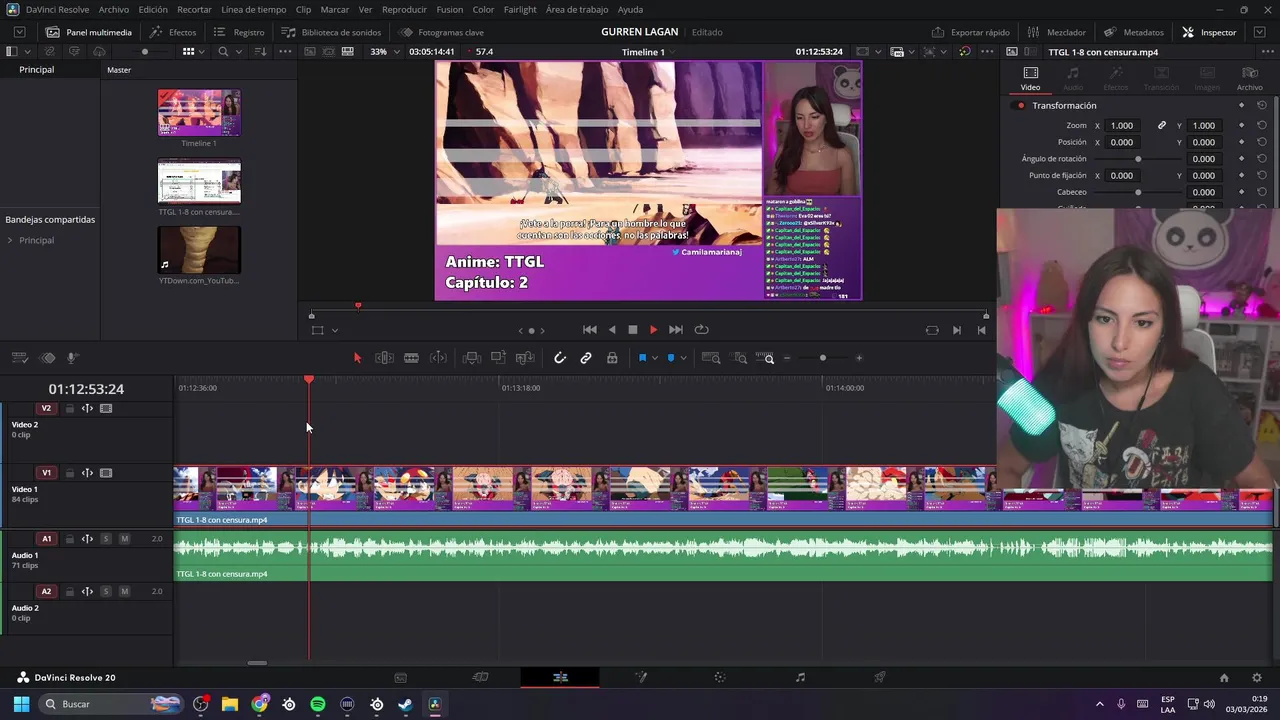Toggle timeline Snapping magnet icon
The height and width of the screenshot is (720, 1280).
pos(560,358)
